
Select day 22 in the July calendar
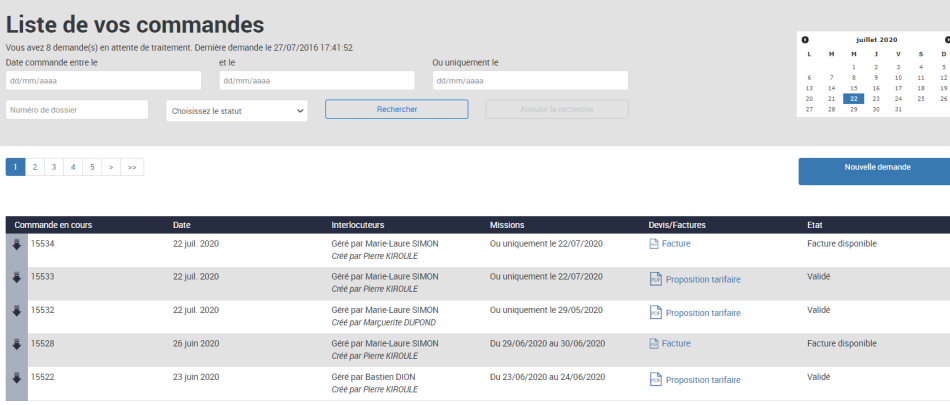pos(853,99)
